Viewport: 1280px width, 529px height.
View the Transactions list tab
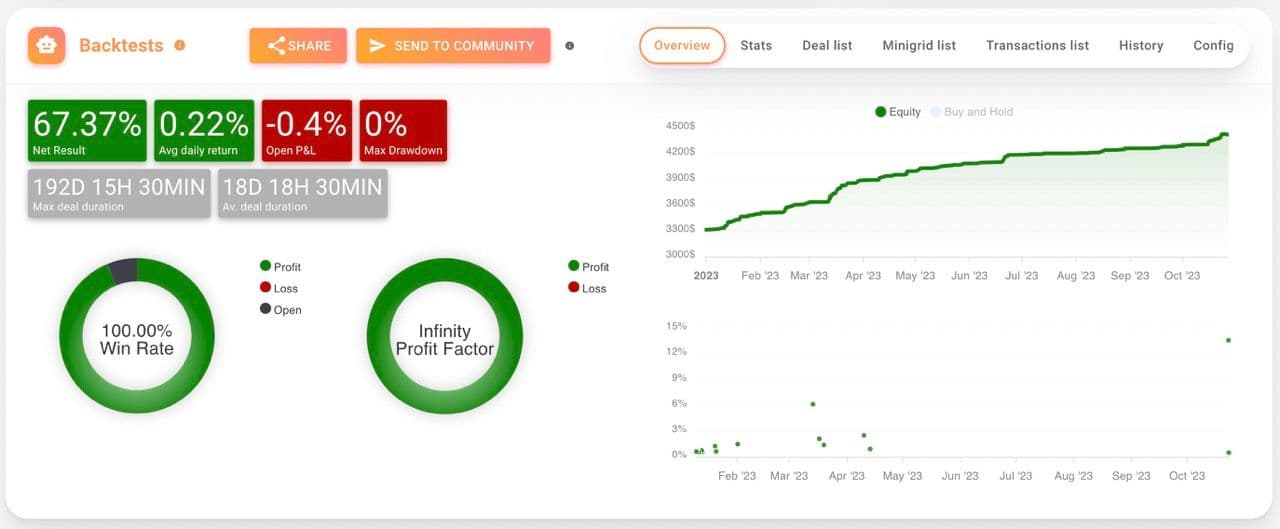1037,45
